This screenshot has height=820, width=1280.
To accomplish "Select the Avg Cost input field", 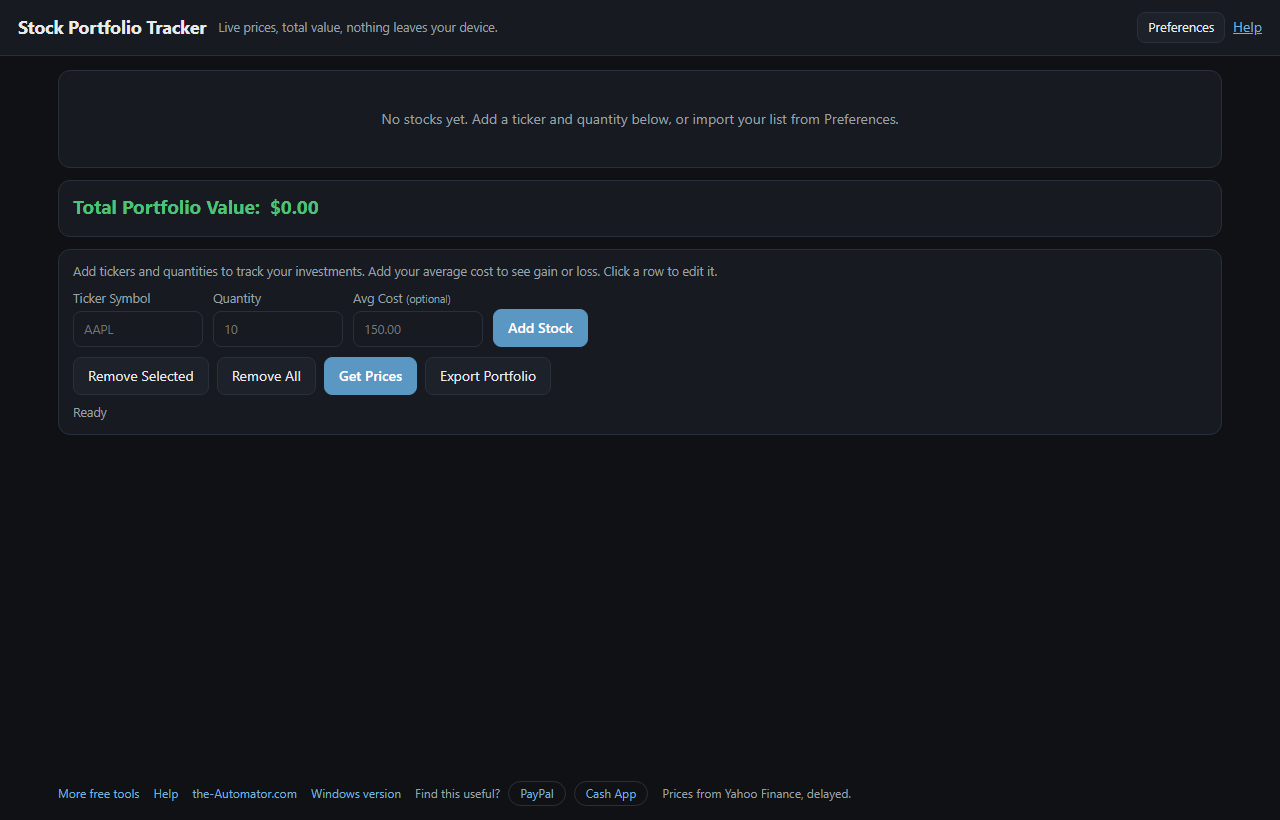I will click(x=418, y=329).
